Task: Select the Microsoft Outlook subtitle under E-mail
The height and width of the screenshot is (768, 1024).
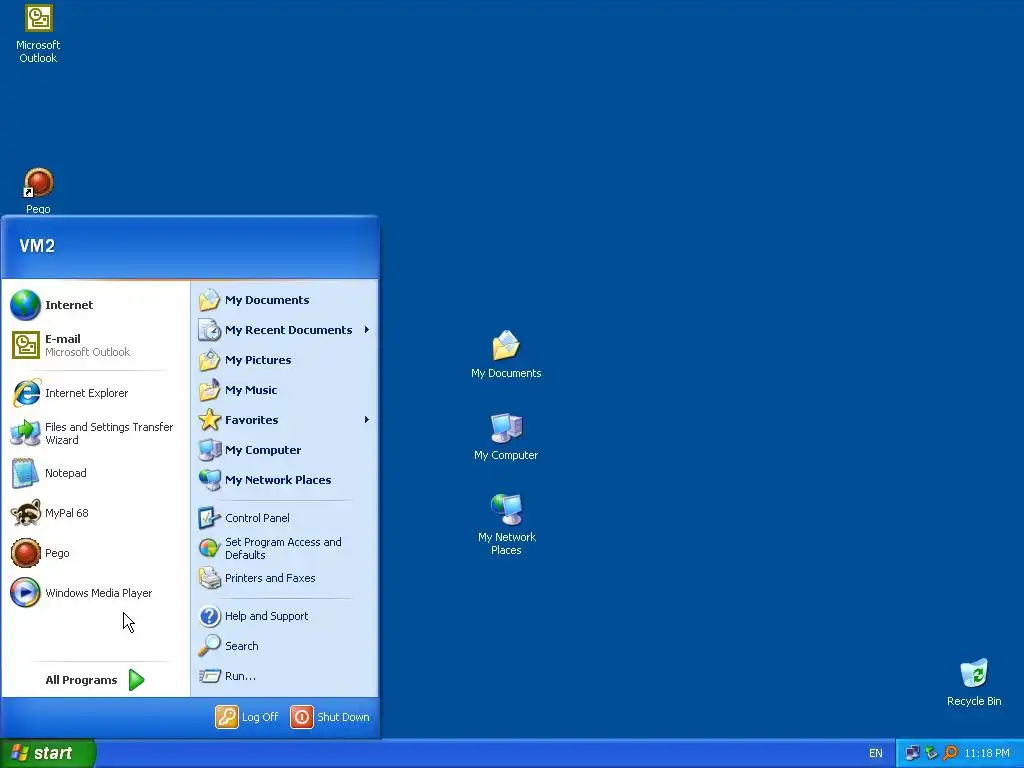Action: click(x=88, y=352)
